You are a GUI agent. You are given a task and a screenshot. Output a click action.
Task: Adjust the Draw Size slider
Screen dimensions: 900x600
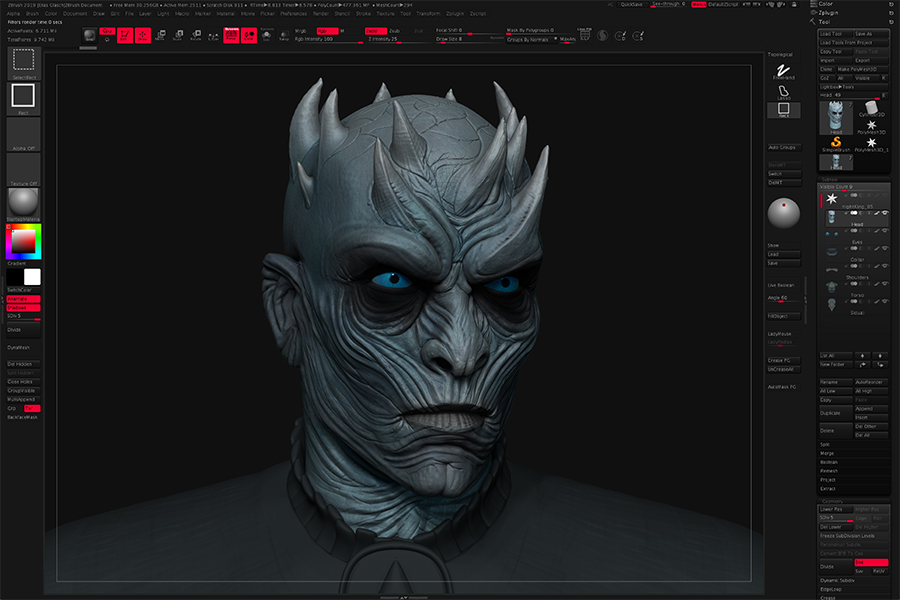click(x=468, y=40)
